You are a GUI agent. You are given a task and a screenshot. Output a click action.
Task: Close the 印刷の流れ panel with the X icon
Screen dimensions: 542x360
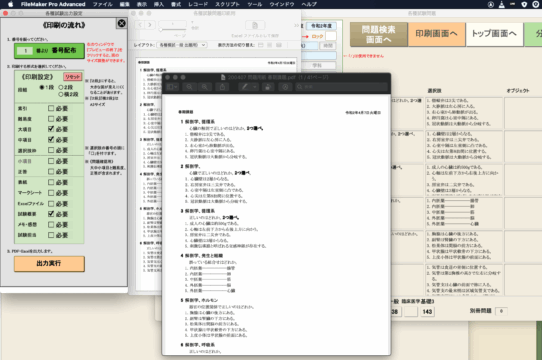coord(121,24)
